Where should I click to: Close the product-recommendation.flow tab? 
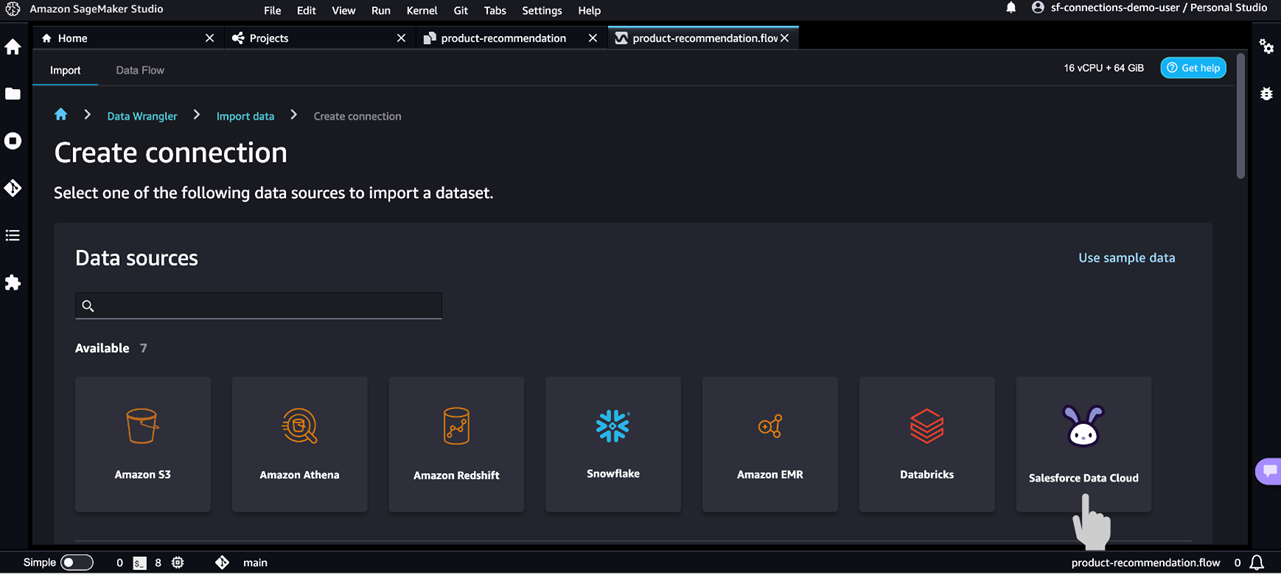coord(785,38)
